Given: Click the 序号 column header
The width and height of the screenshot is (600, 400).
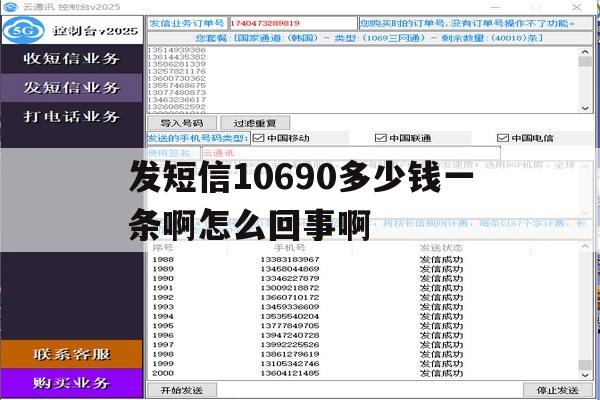Looking at the screenshot, I should click(163, 248).
